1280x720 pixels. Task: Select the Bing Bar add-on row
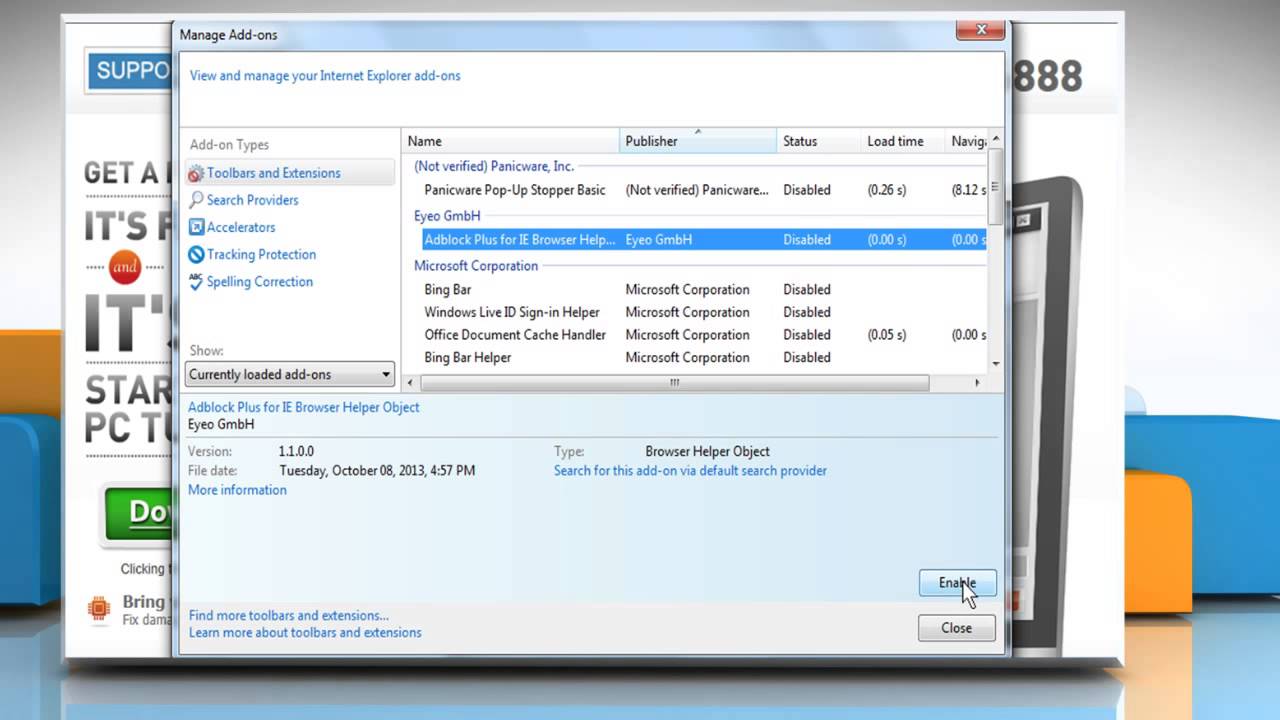pos(695,290)
